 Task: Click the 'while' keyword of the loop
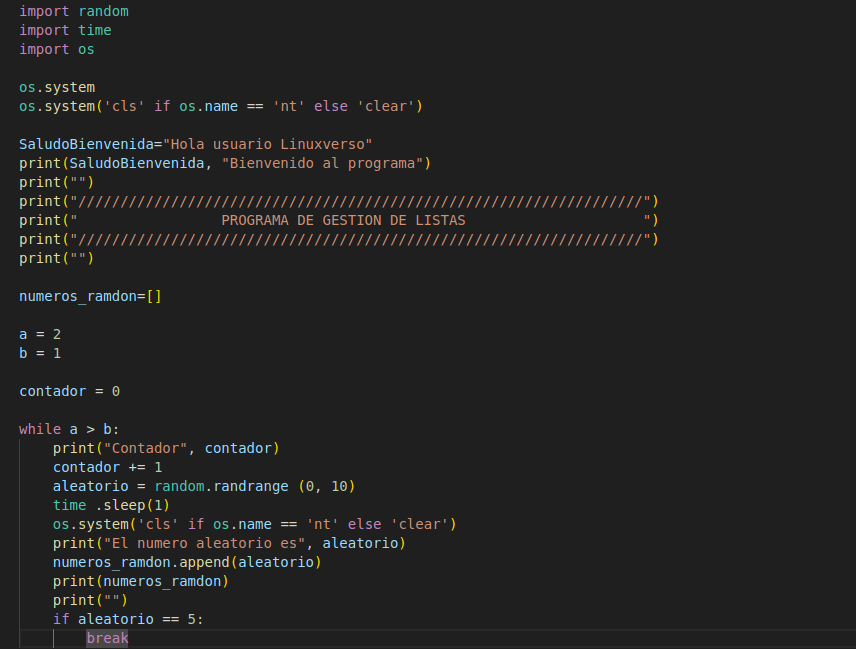pos(40,429)
